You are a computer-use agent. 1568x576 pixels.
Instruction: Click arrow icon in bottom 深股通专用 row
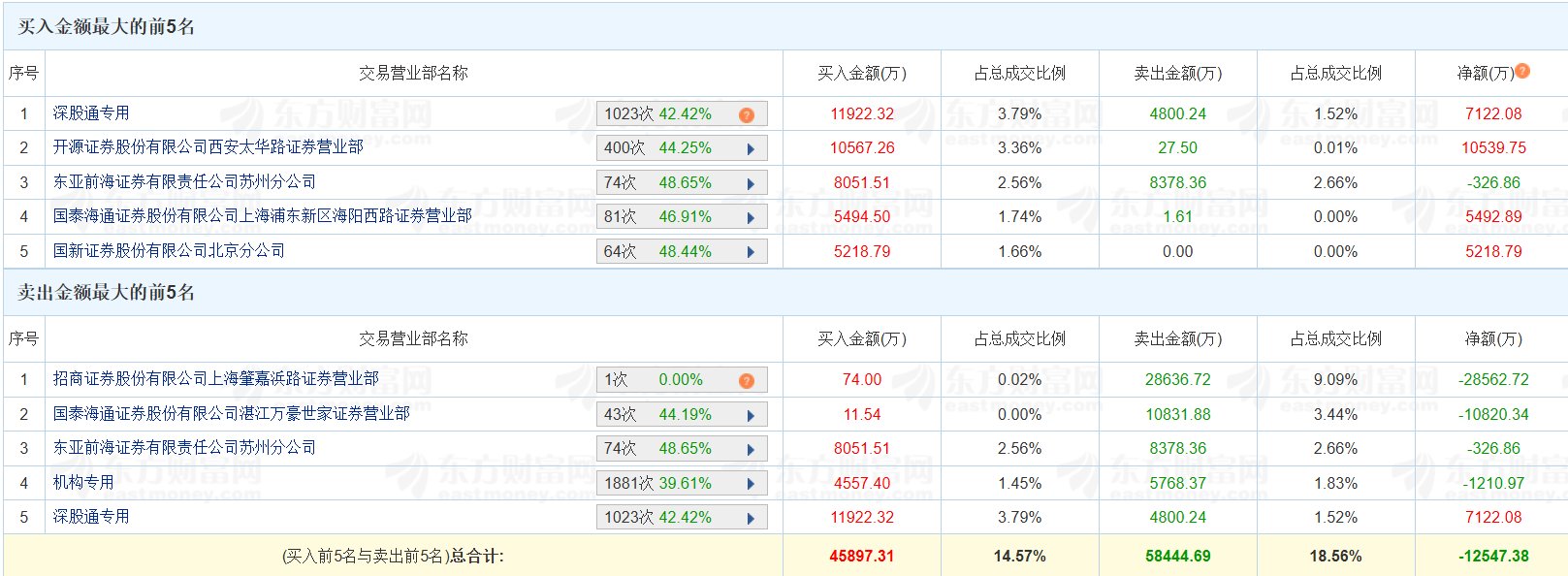tap(751, 518)
